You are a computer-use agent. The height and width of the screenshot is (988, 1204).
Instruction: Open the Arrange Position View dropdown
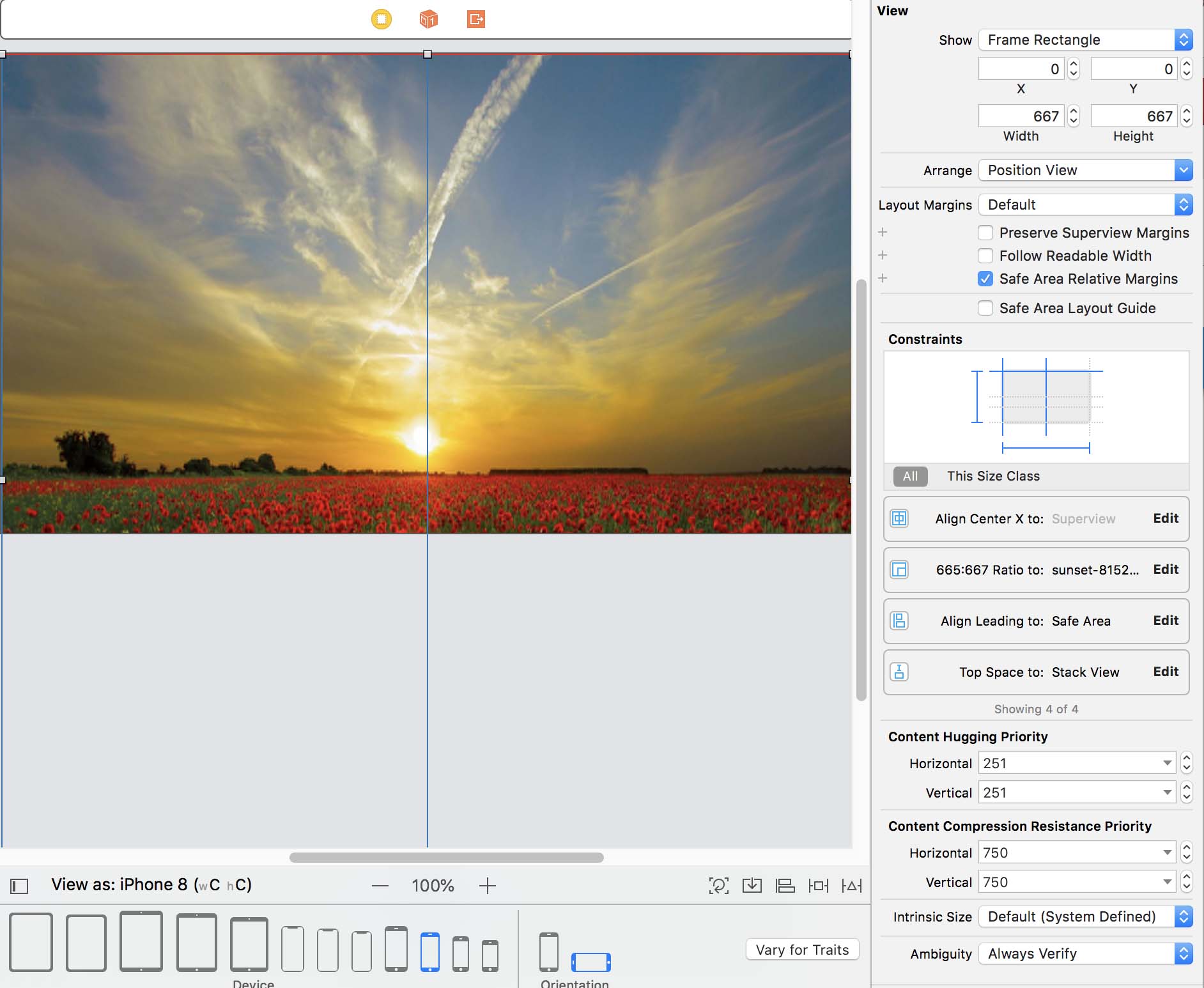(x=1085, y=170)
